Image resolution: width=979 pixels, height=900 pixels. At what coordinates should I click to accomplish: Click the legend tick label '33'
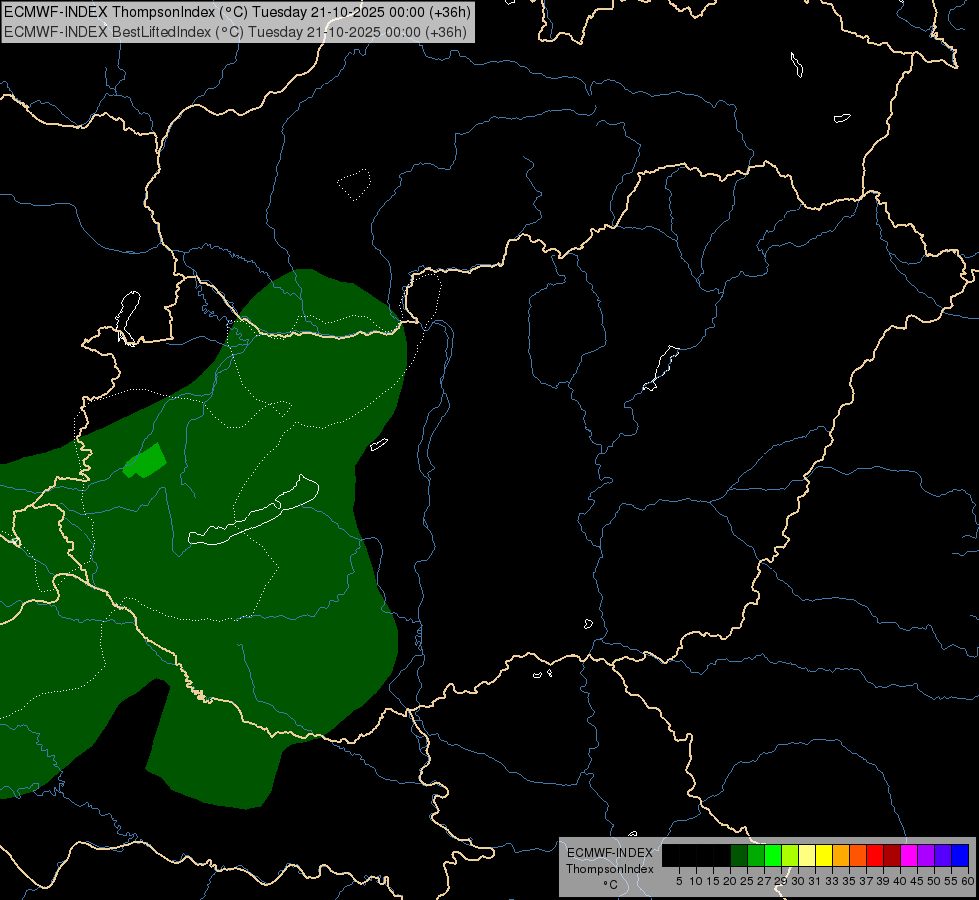832,881
